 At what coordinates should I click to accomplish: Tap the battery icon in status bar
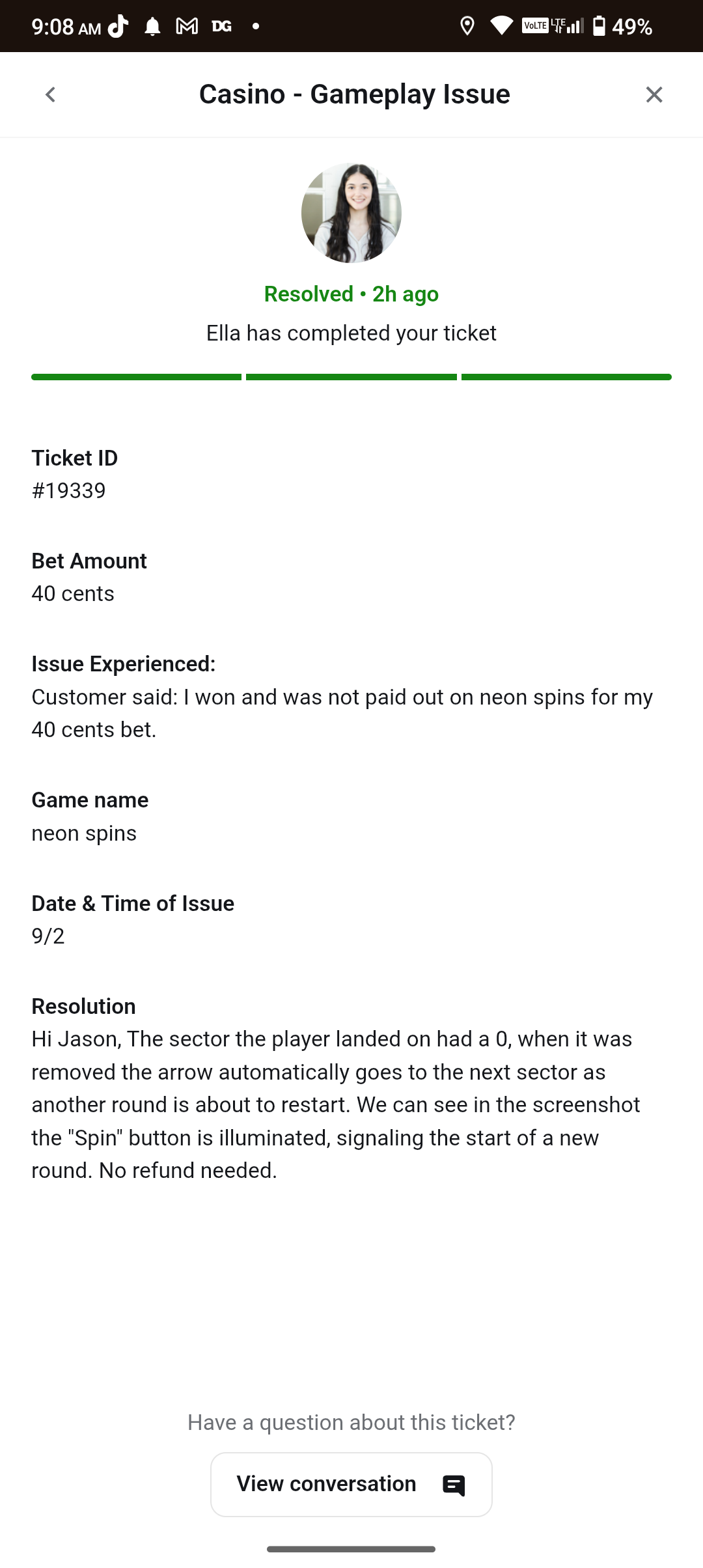pos(599,27)
